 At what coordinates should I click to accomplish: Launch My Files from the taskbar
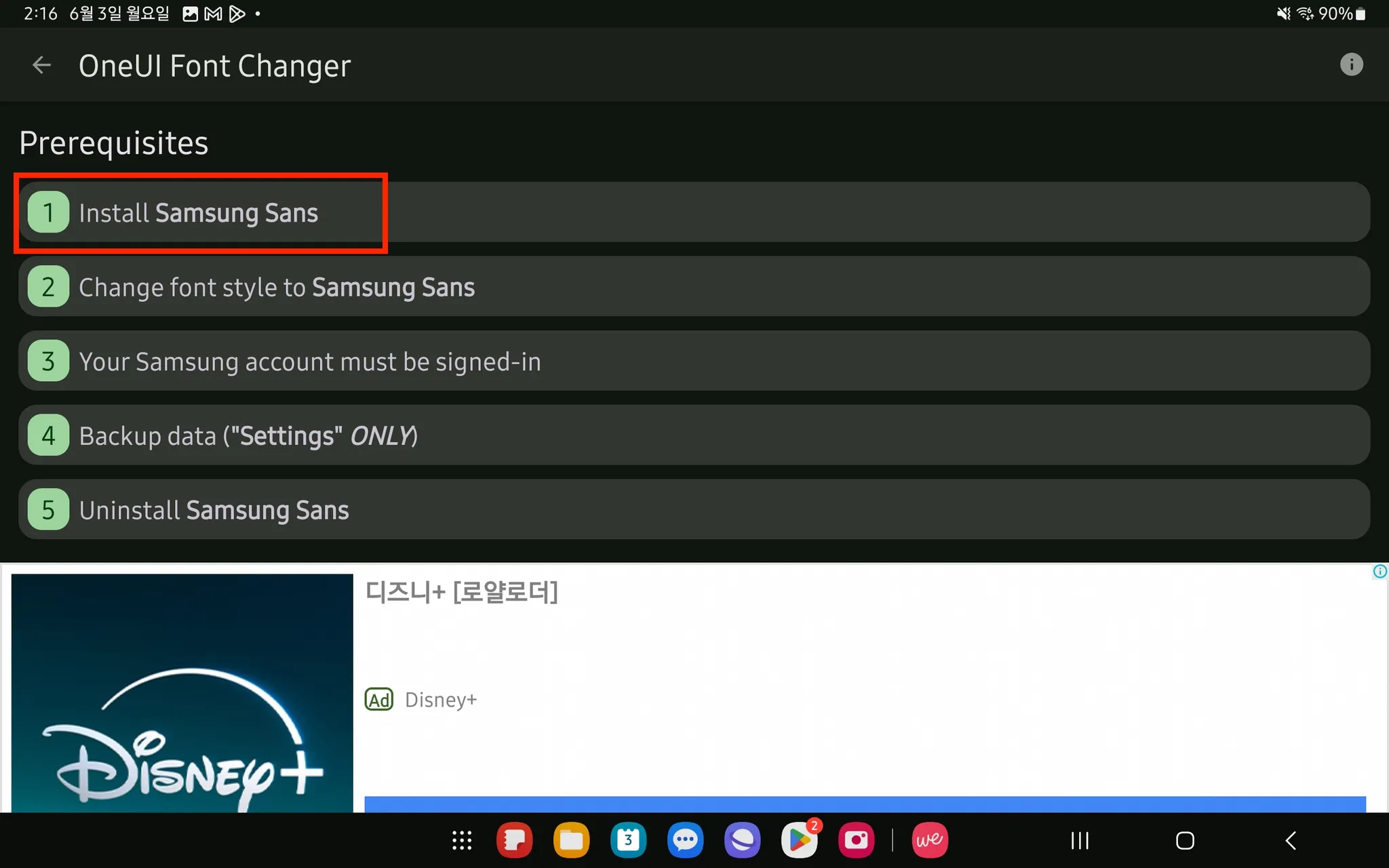571,841
